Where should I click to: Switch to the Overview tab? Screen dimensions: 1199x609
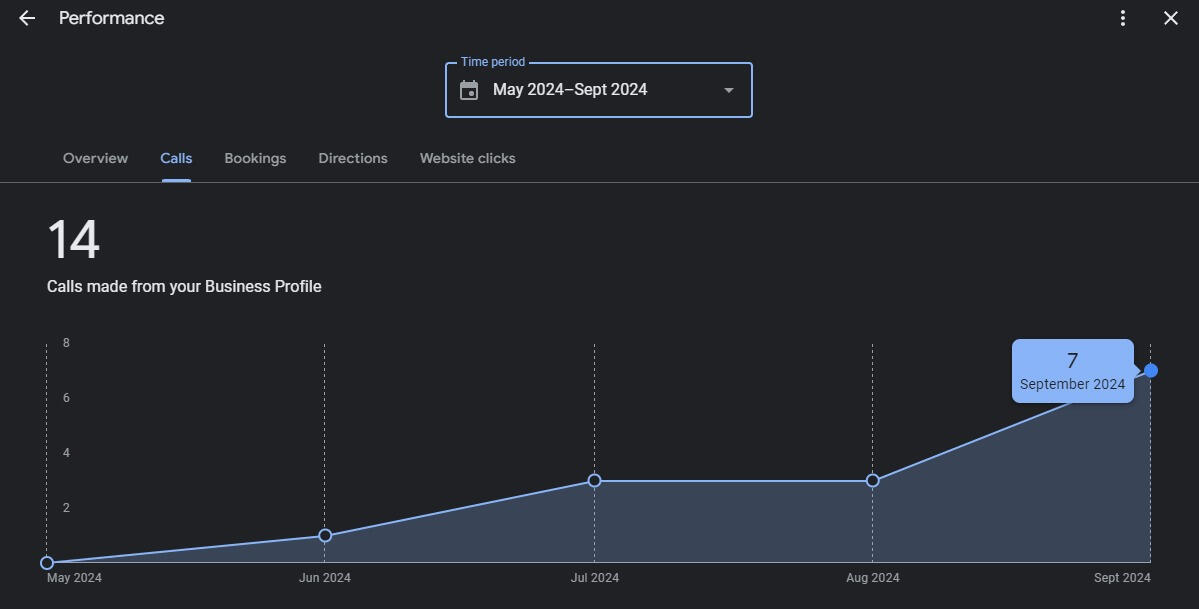click(95, 158)
